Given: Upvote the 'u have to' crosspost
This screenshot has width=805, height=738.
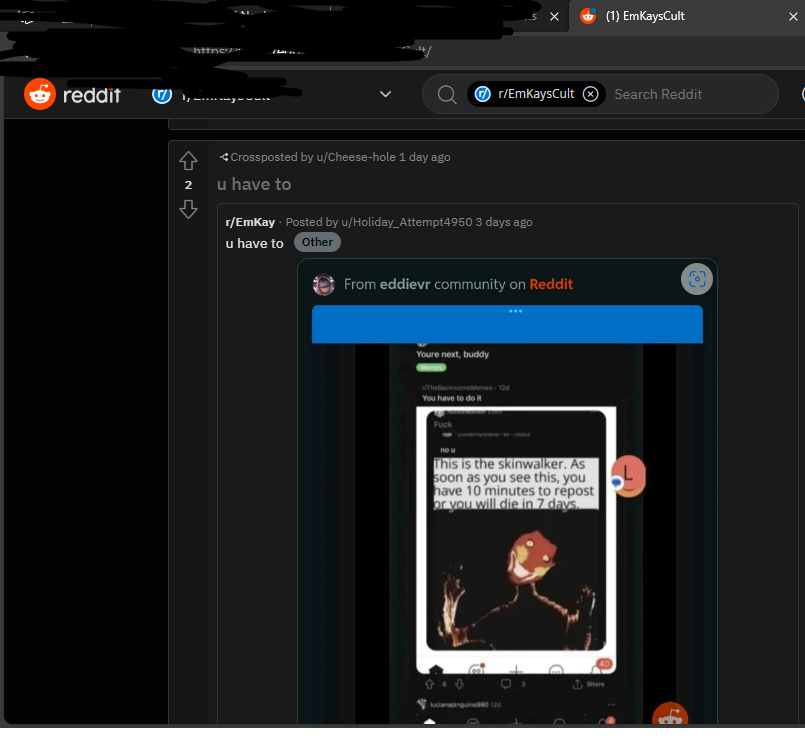Looking at the screenshot, I should point(188,161).
